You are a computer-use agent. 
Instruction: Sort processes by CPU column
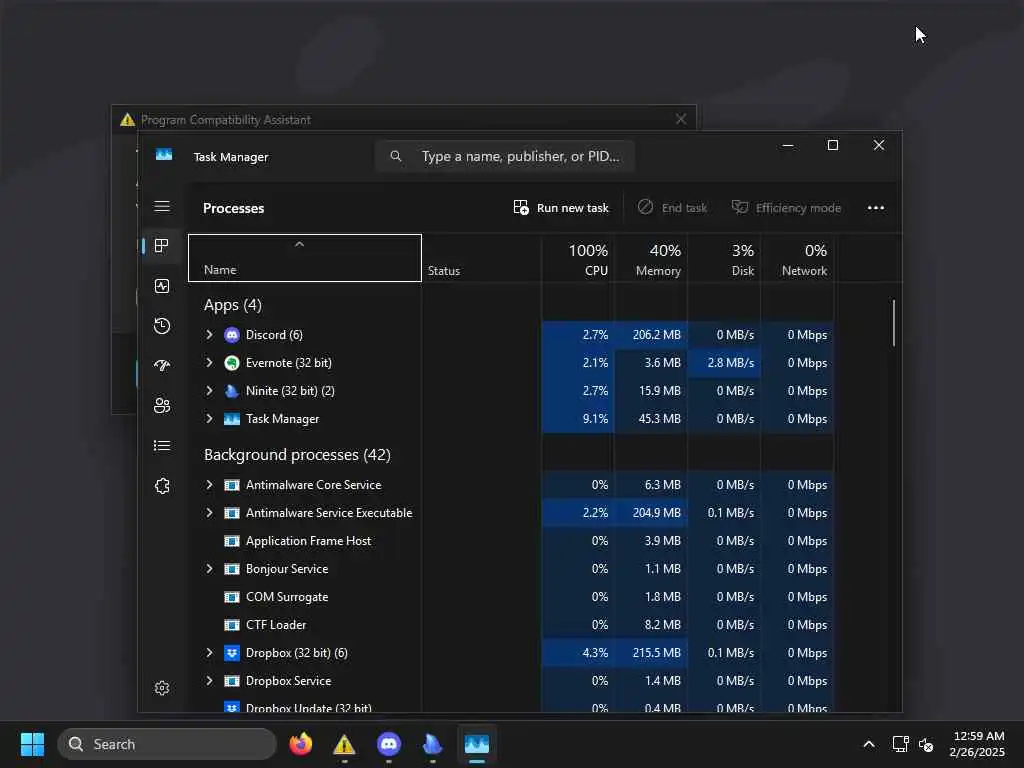577,258
